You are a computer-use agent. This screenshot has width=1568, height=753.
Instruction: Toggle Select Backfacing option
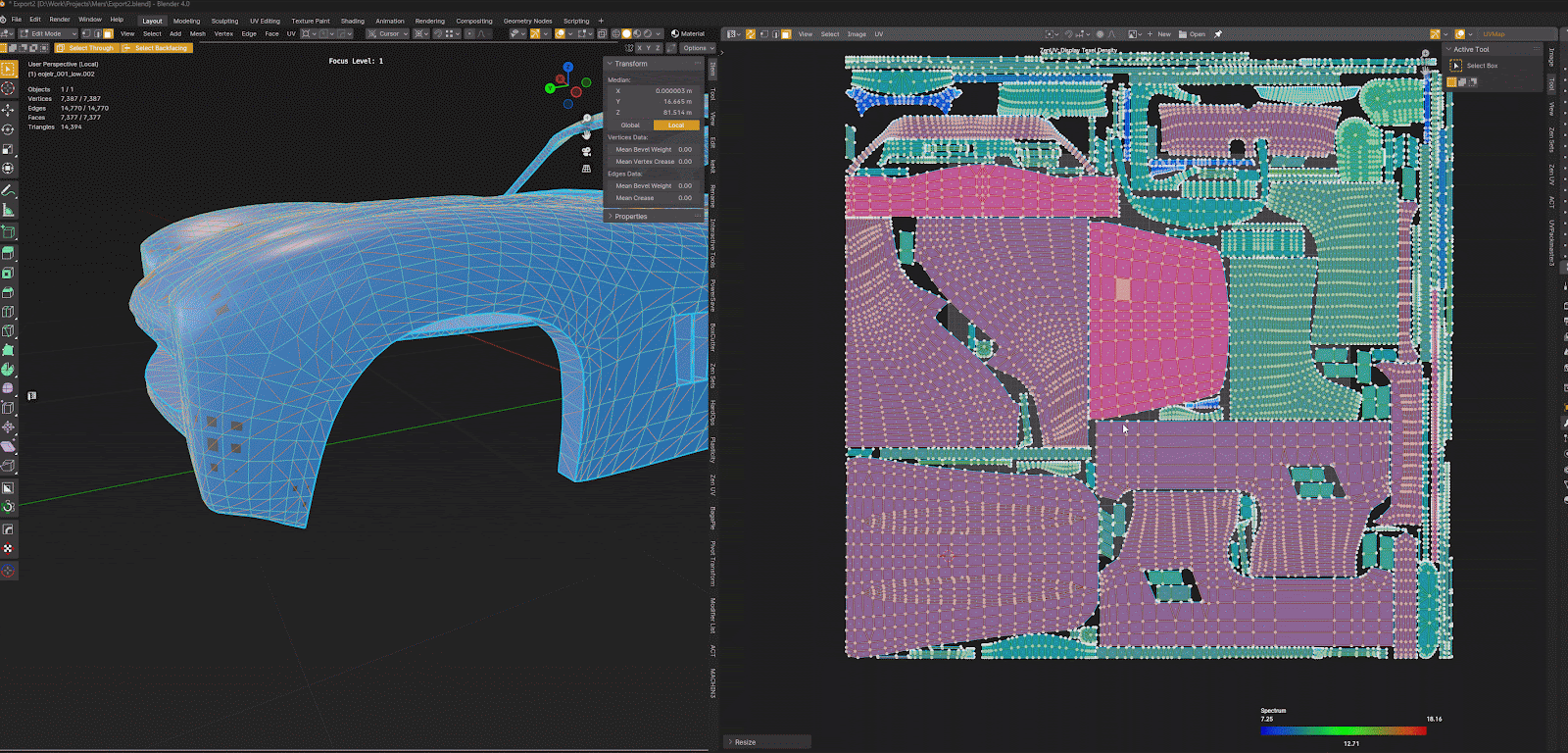pyautogui.click(x=157, y=48)
